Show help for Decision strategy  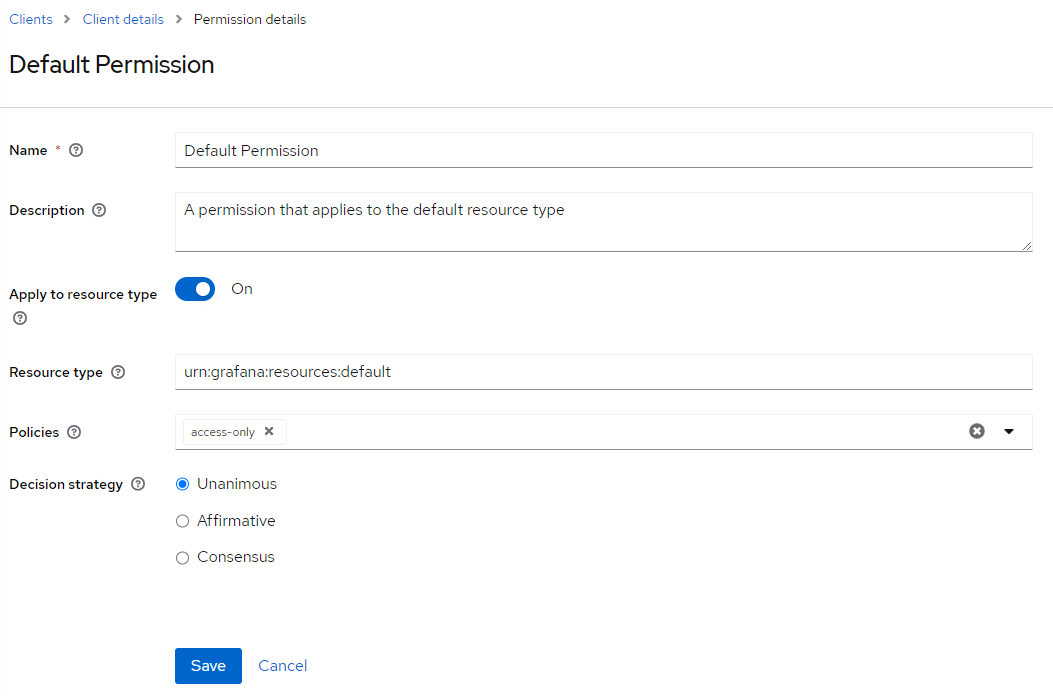(x=137, y=484)
